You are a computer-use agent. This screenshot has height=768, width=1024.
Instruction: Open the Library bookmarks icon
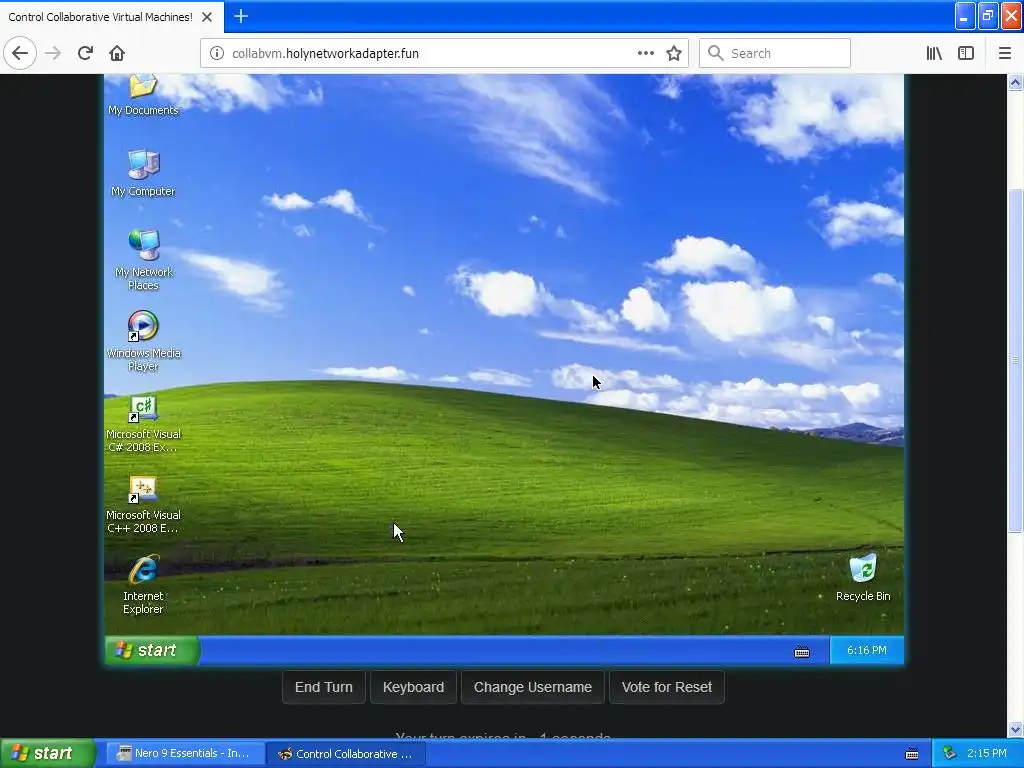[934, 53]
